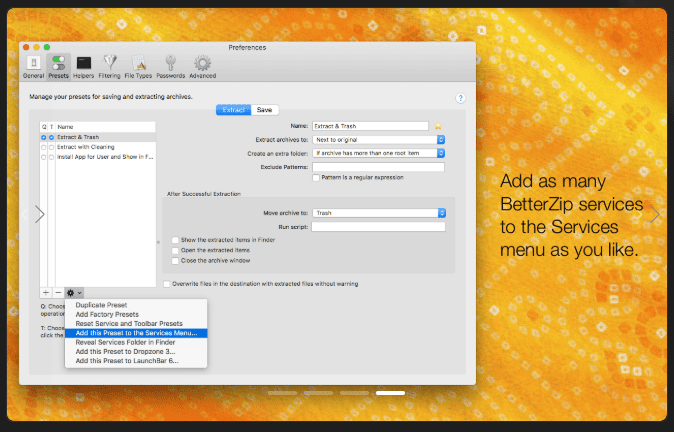
Task: Open the Move archive to dropdown
Action: (379, 213)
